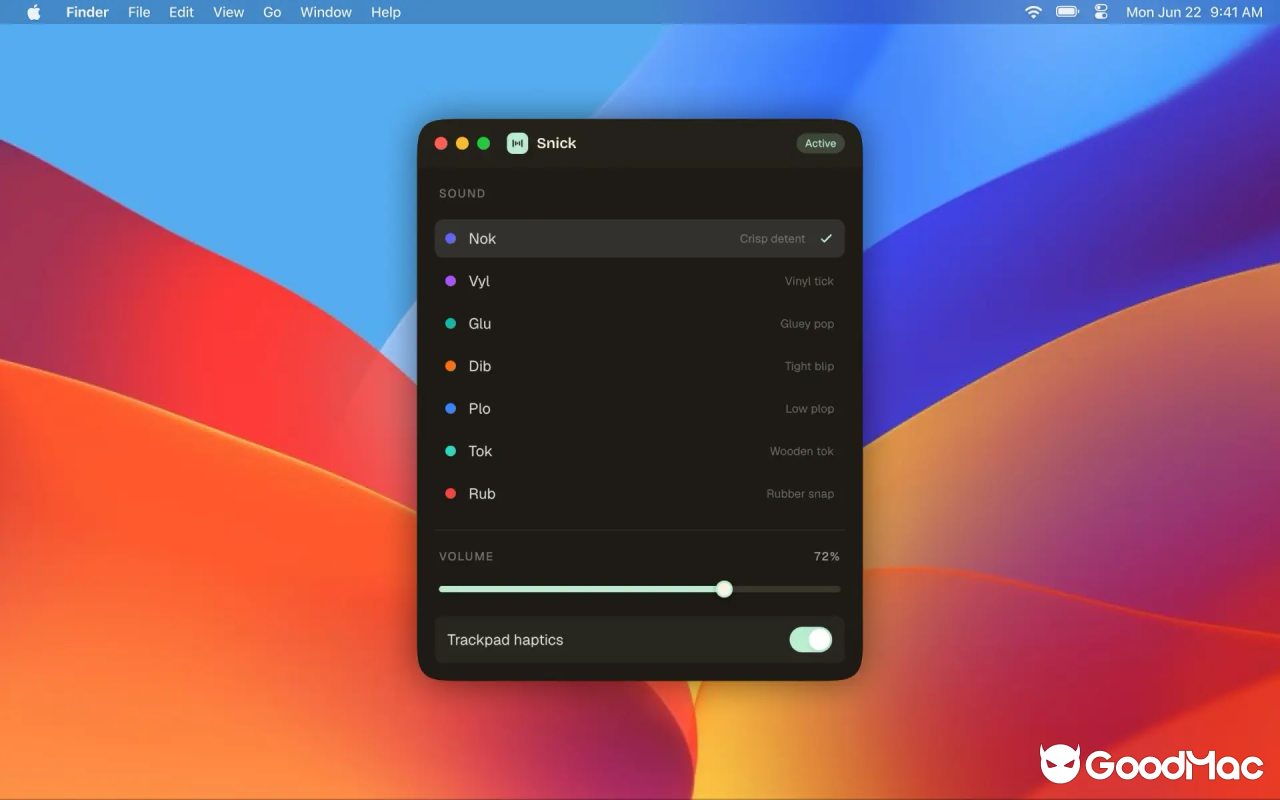The width and height of the screenshot is (1280, 800).
Task: Click the "Crisp detent" description
Action: click(x=772, y=238)
